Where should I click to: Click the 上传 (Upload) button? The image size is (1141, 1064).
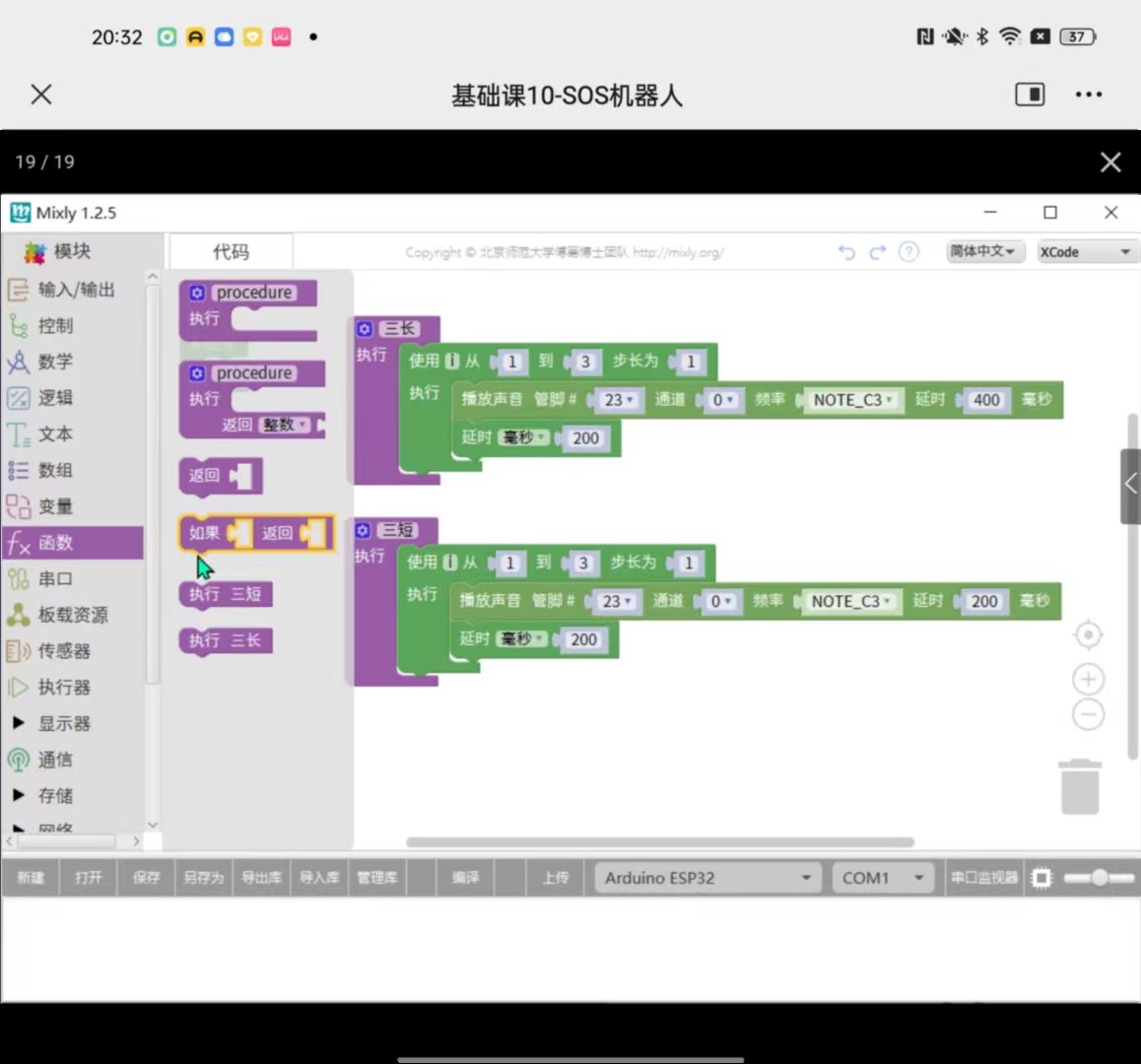point(554,877)
